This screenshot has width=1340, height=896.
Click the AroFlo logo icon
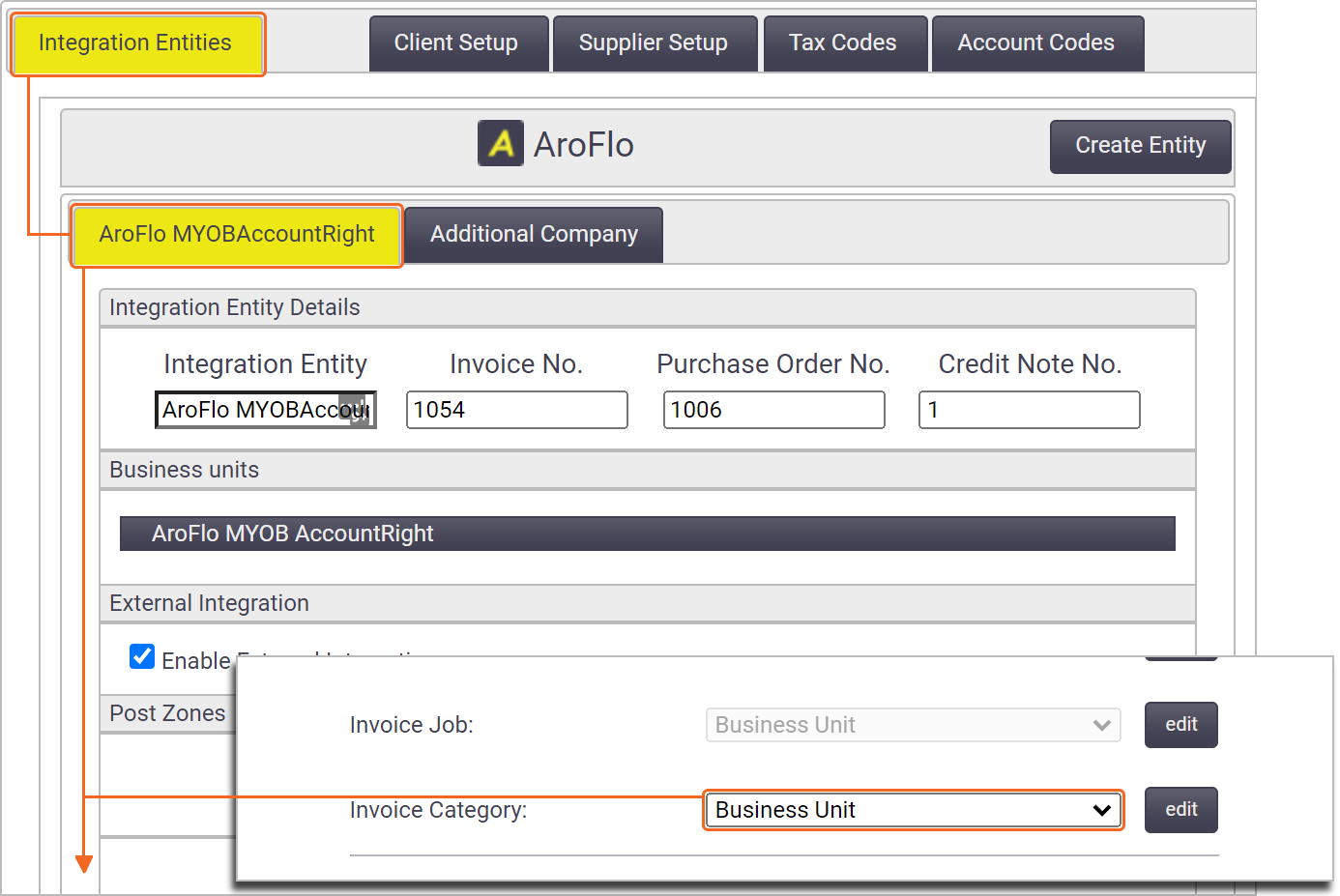[x=501, y=144]
